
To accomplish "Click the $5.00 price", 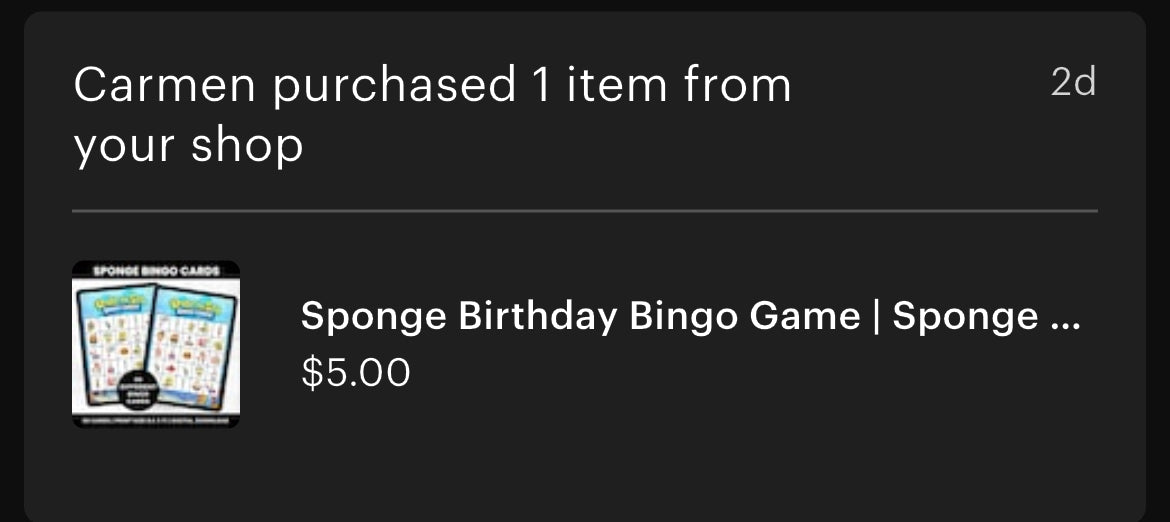I will click(356, 373).
